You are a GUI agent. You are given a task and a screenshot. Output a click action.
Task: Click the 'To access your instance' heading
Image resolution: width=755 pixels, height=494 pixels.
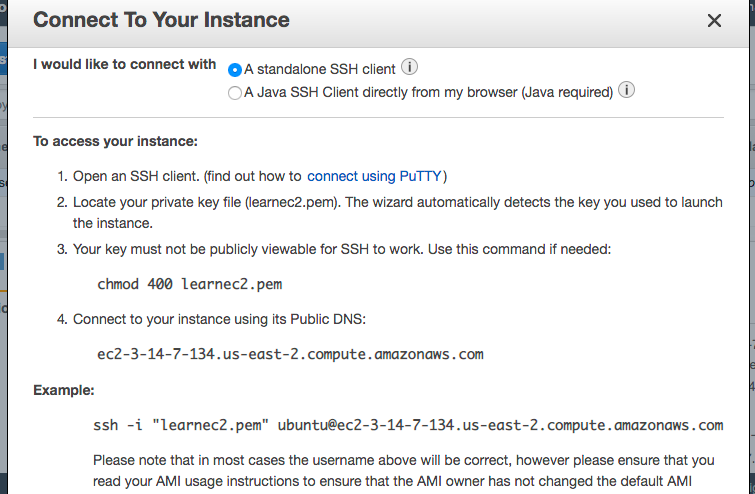coord(116,141)
